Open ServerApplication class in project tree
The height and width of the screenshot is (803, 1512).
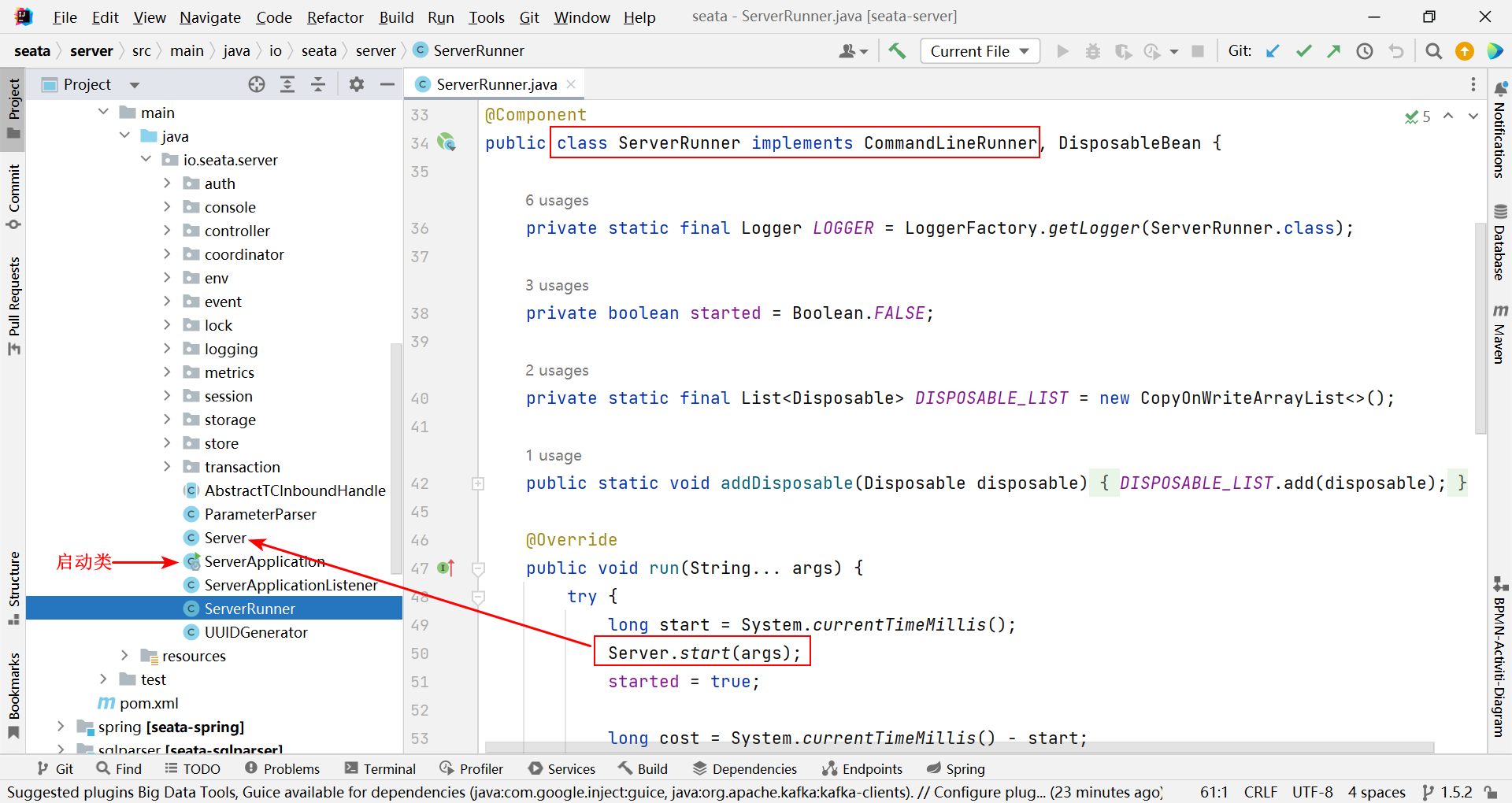pyautogui.click(x=265, y=561)
